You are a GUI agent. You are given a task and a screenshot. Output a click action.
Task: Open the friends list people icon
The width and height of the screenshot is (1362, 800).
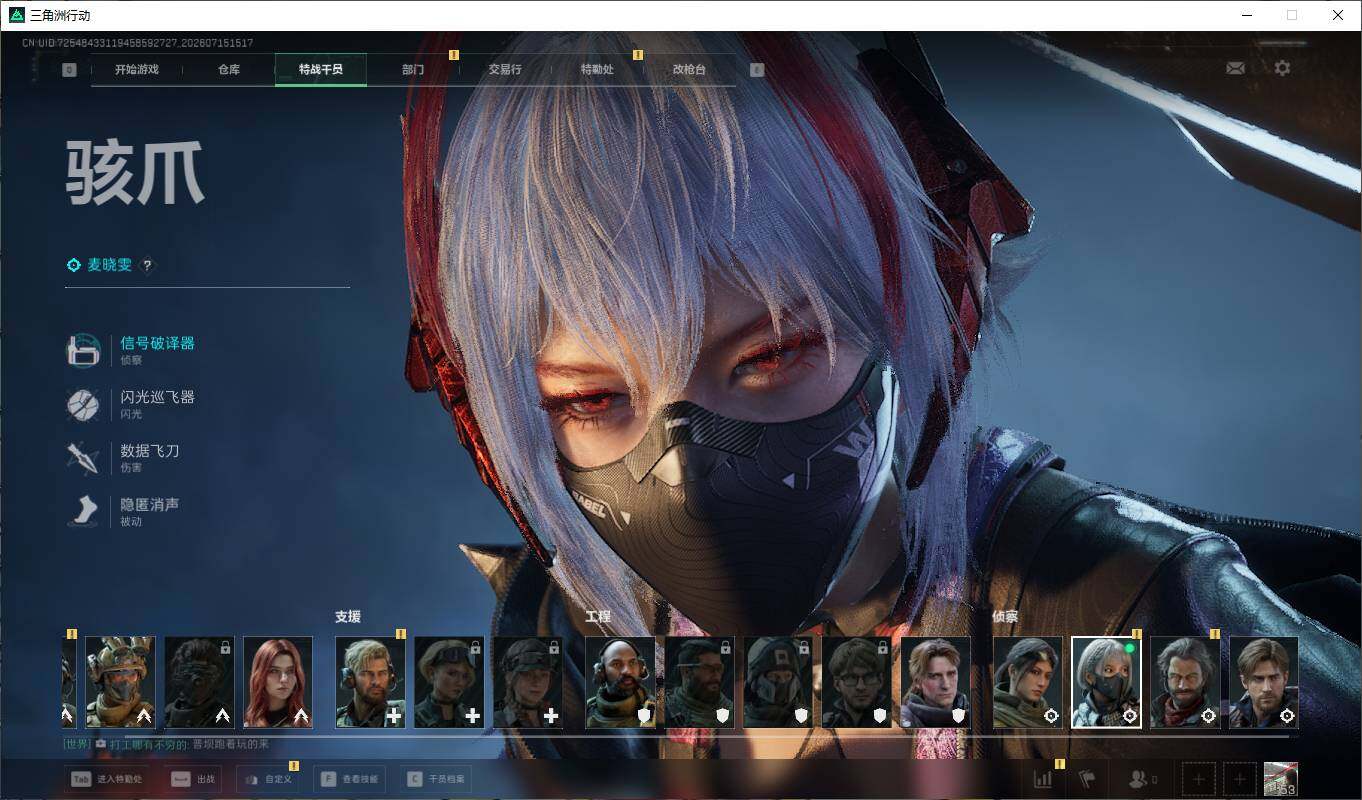point(1143,779)
